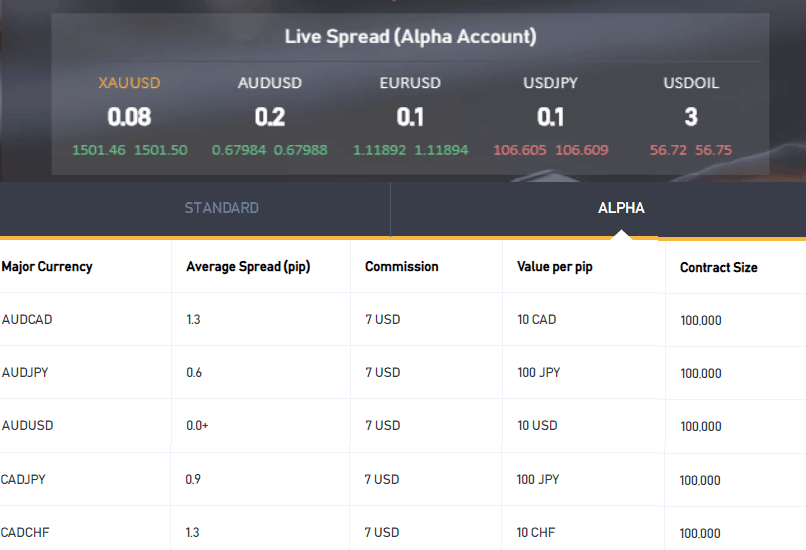Select the AUDJPY currency row
The height and width of the screenshot is (550, 806).
pyautogui.click(x=403, y=373)
